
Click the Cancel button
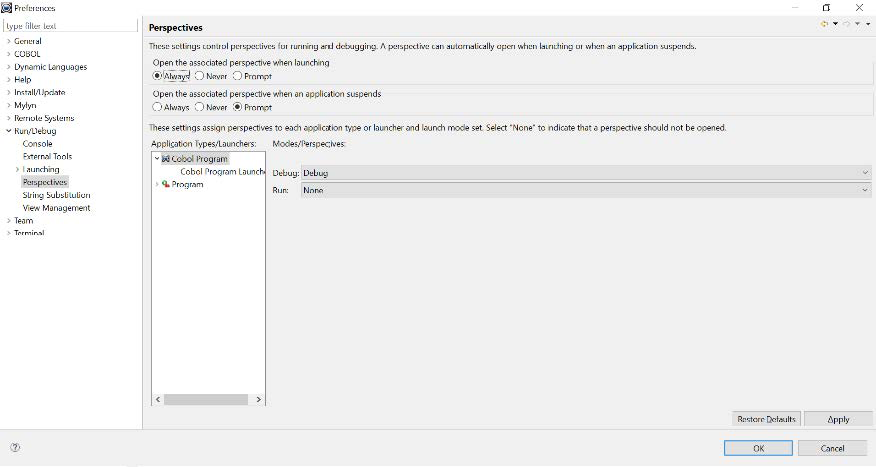[832, 448]
